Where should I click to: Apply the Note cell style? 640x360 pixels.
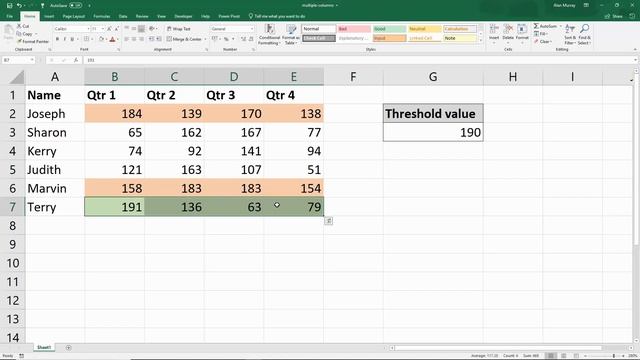click(460, 38)
